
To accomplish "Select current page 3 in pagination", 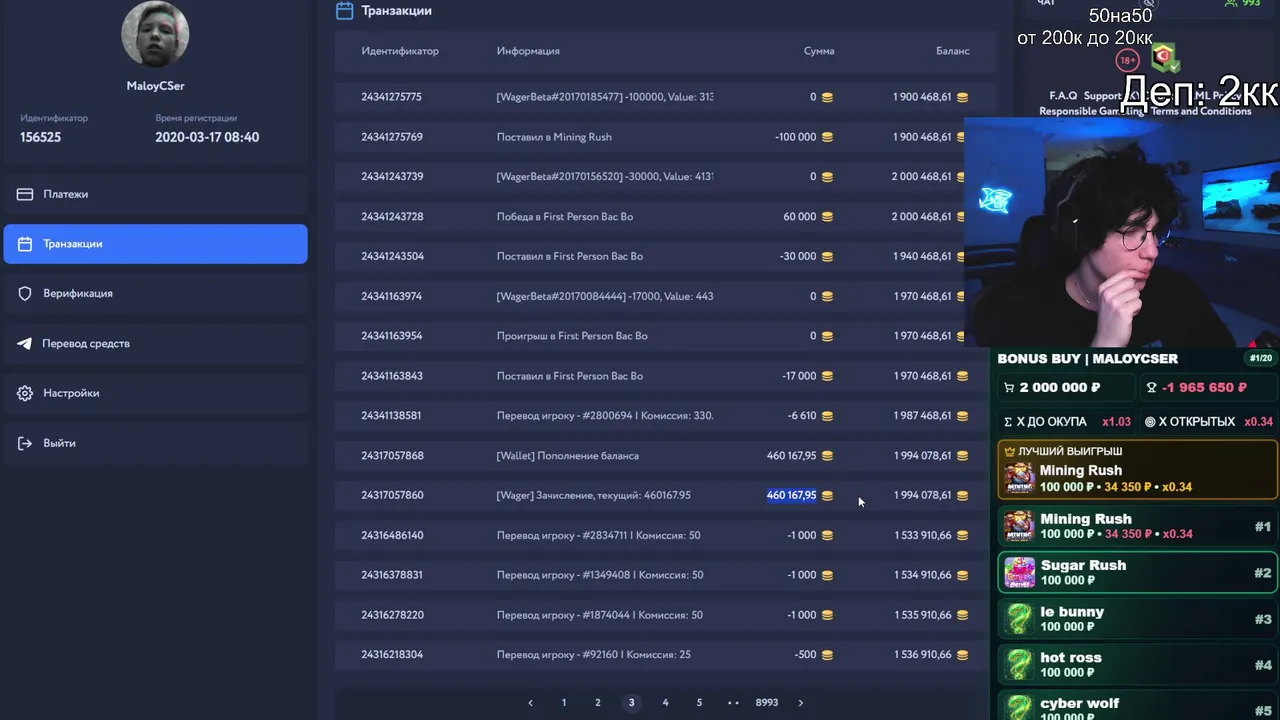I will pyautogui.click(x=631, y=703).
